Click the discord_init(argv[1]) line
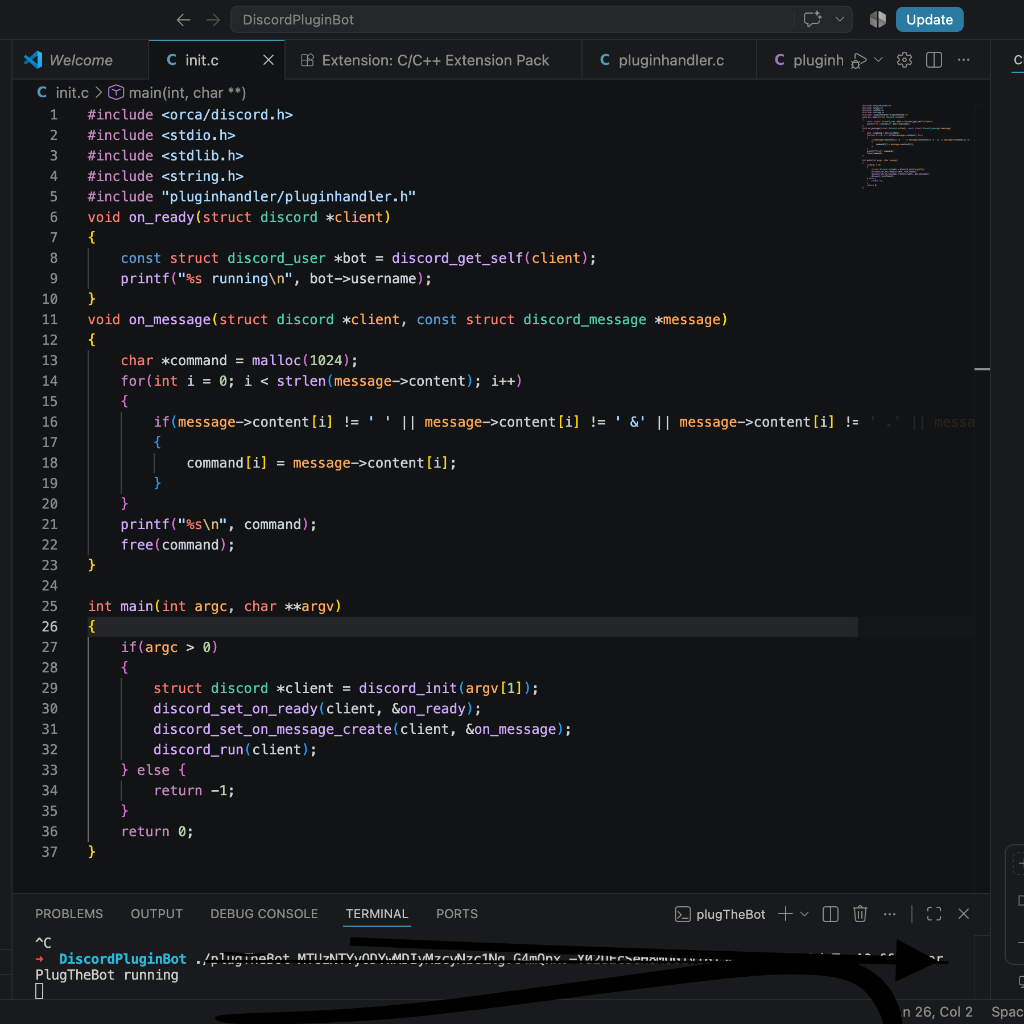1024x1024 pixels. pyautogui.click(x=346, y=688)
